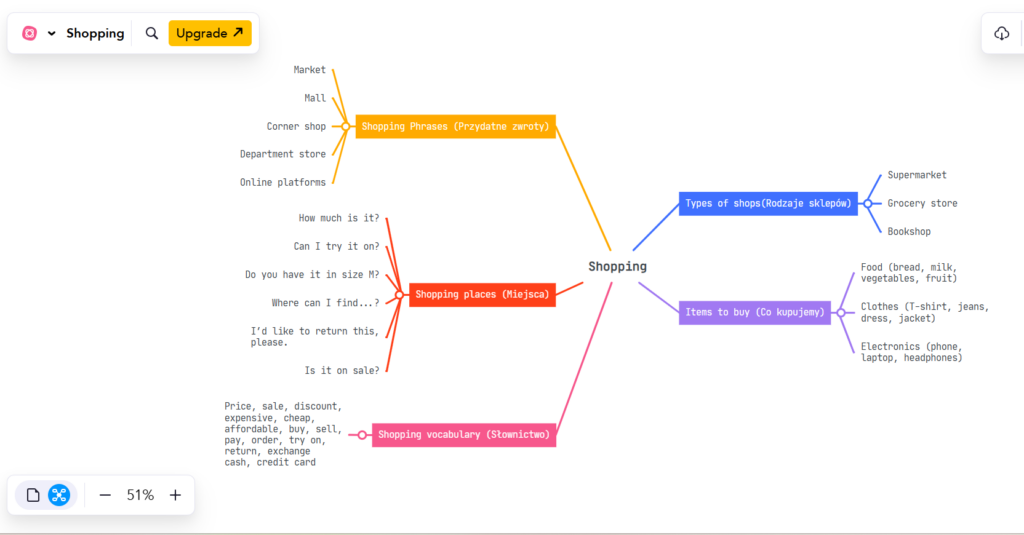Expand the dropdown chevron beside the logo

point(52,33)
